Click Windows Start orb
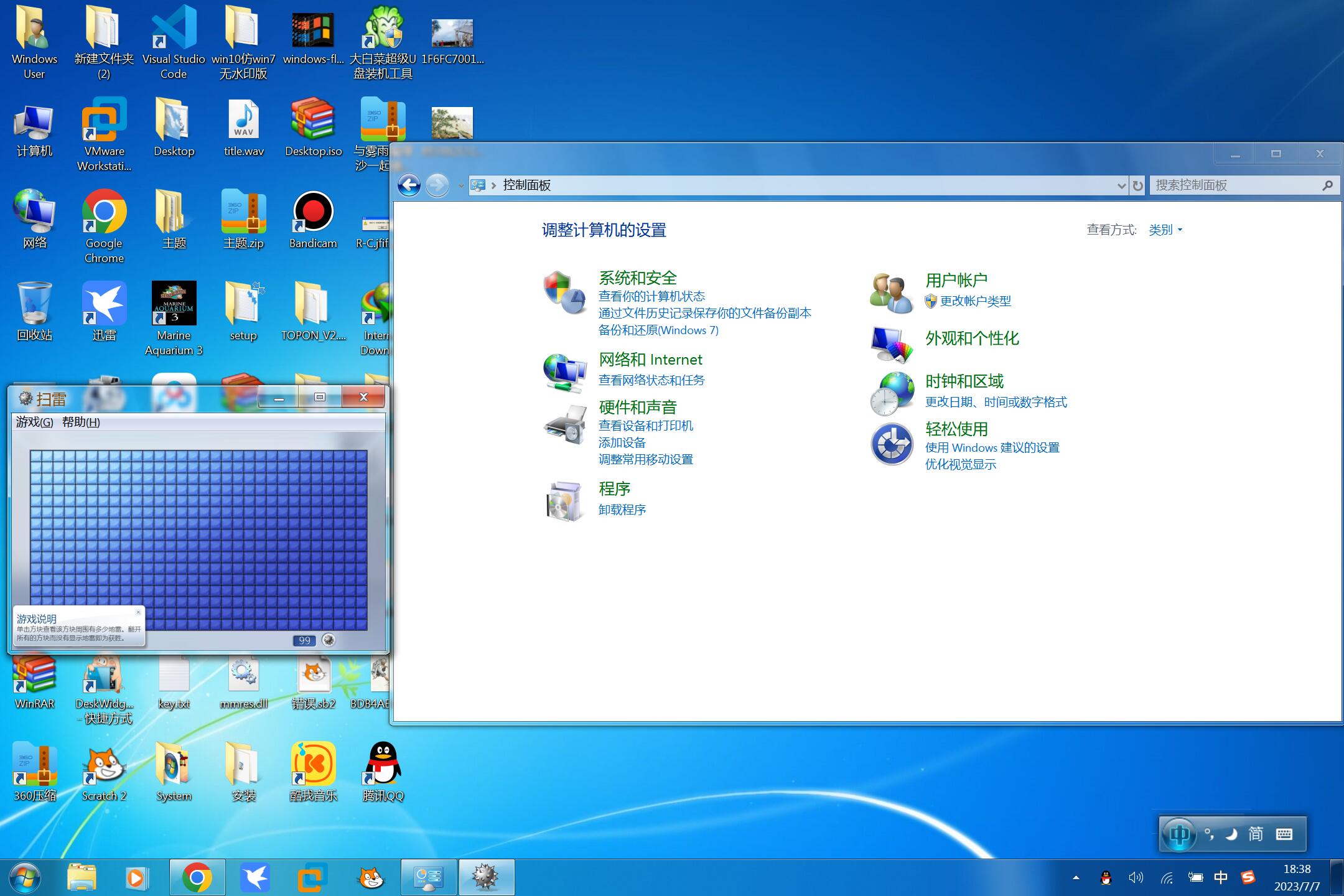Viewport: 1344px width, 896px height. (25, 878)
